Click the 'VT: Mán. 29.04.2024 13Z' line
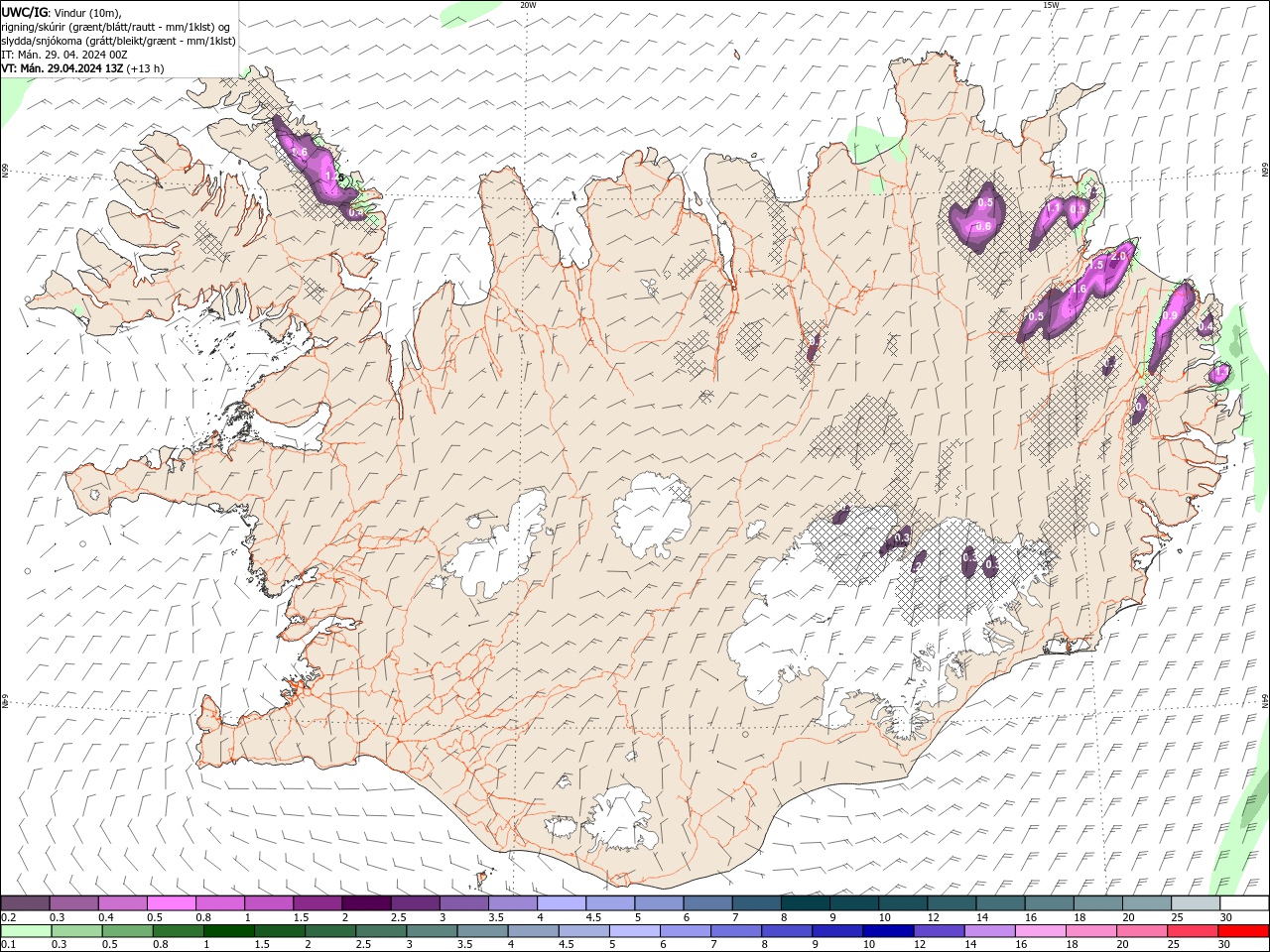This screenshot has width=1270, height=952. coord(83,68)
